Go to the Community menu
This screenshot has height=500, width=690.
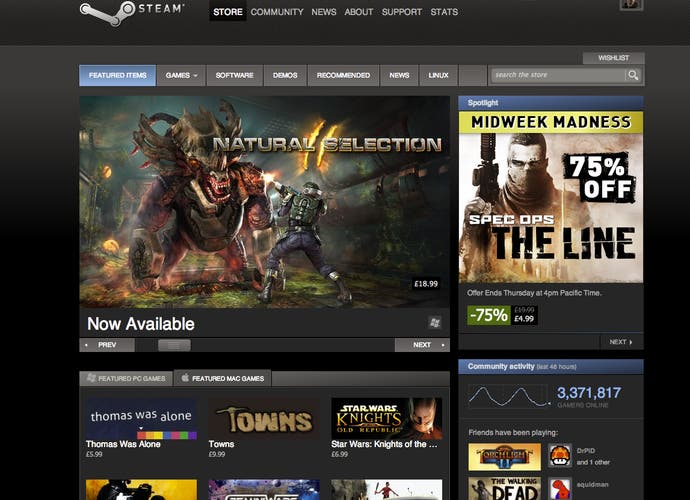click(x=277, y=12)
